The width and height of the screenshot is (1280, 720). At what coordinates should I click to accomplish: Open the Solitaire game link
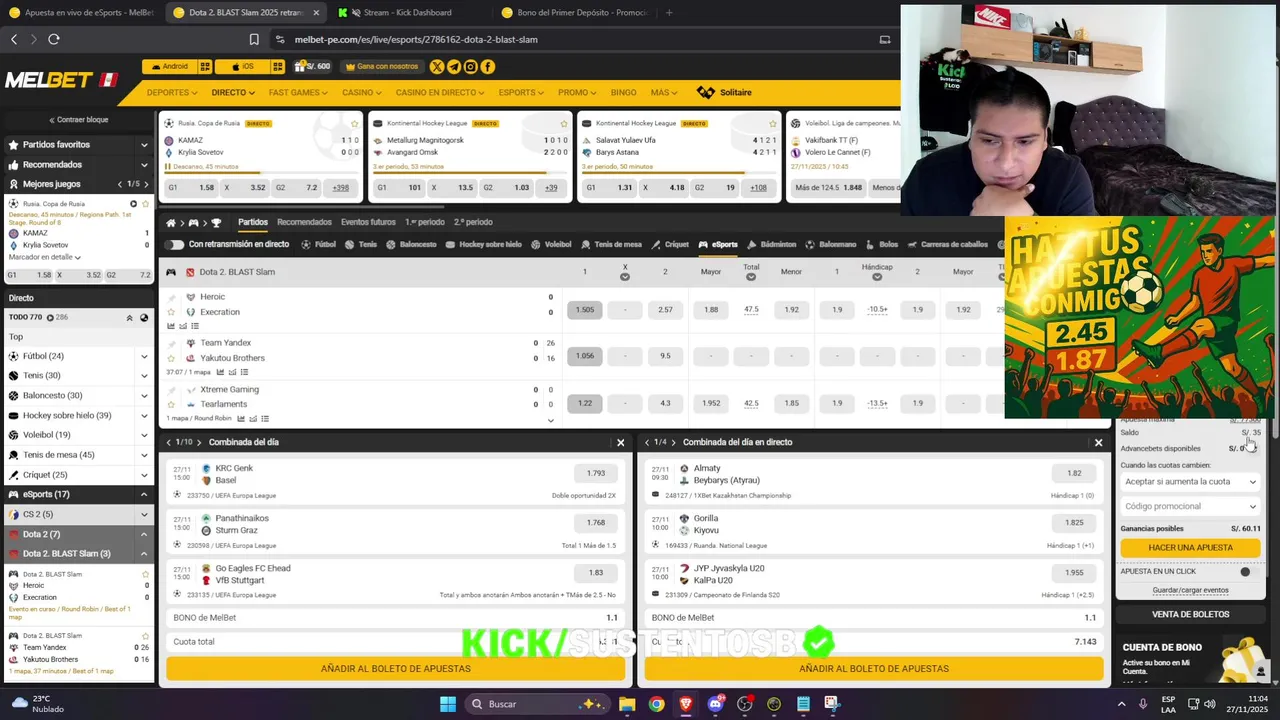pos(725,92)
